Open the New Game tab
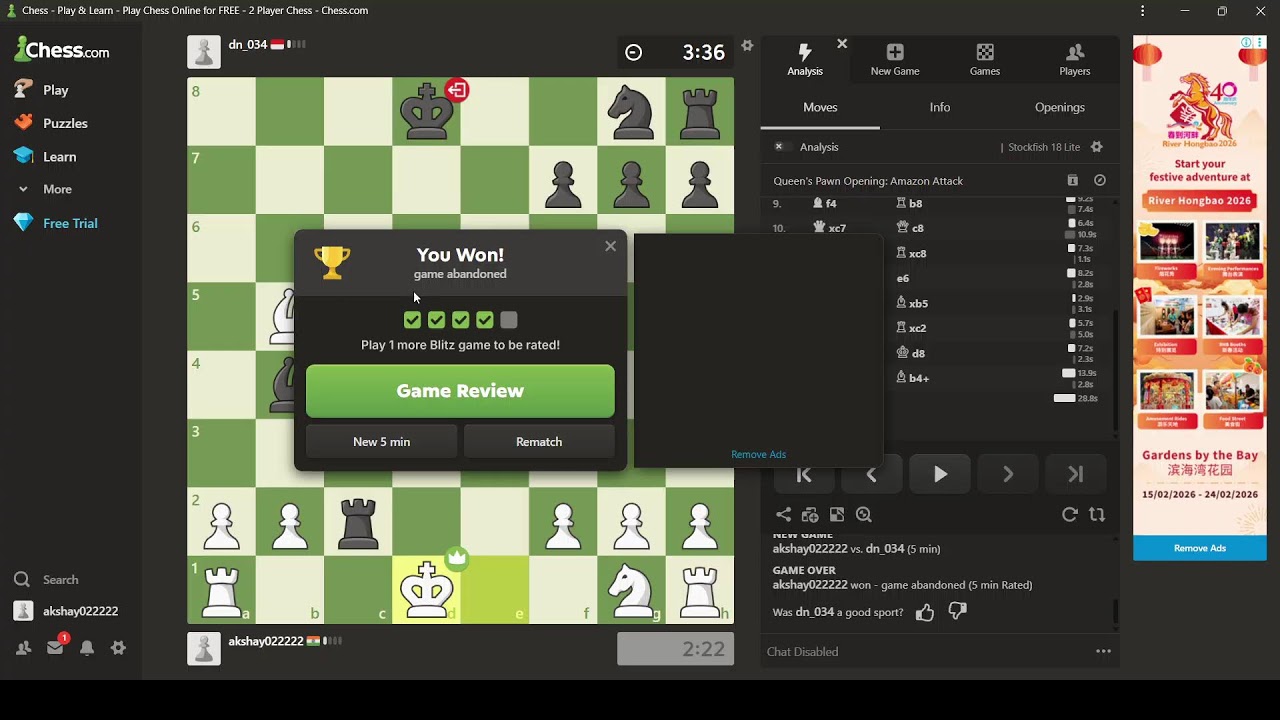This screenshot has width=1280, height=720. point(895,60)
